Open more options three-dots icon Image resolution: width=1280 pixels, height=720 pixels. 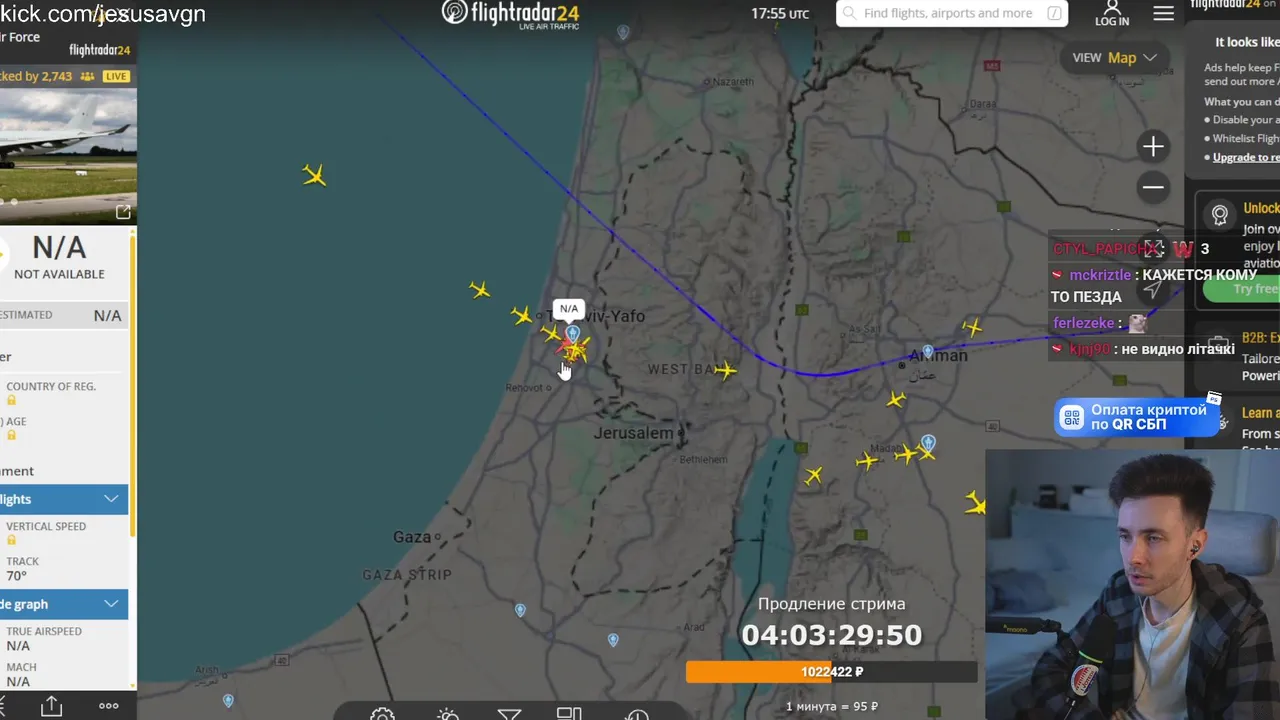[x=109, y=706]
